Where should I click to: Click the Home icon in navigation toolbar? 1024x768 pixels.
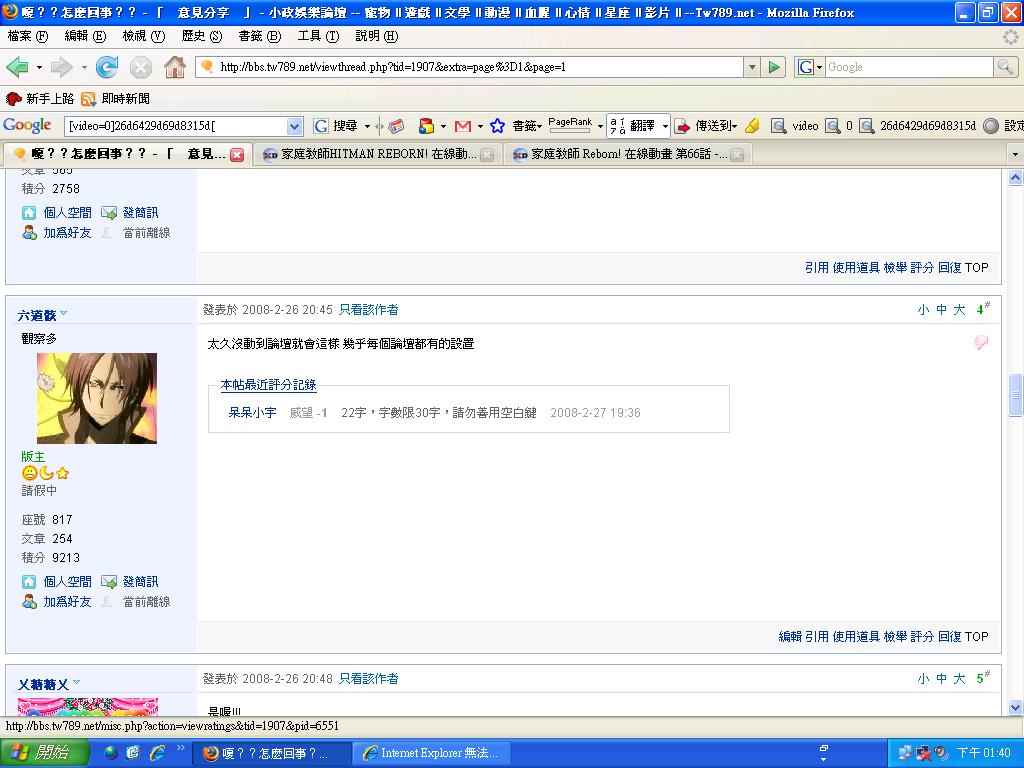coord(175,67)
